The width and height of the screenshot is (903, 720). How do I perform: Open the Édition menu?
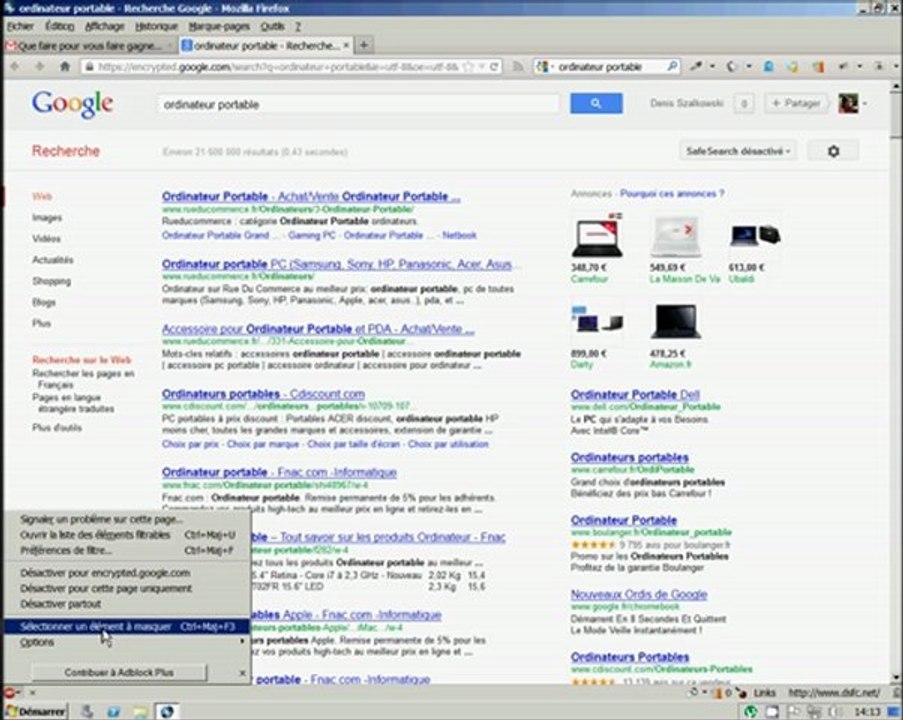[x=59, y=26]
